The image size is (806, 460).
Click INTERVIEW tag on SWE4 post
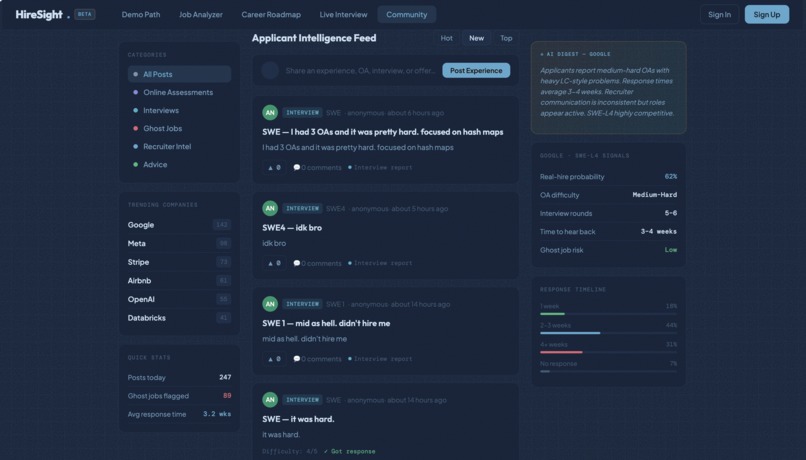[302, 208]
